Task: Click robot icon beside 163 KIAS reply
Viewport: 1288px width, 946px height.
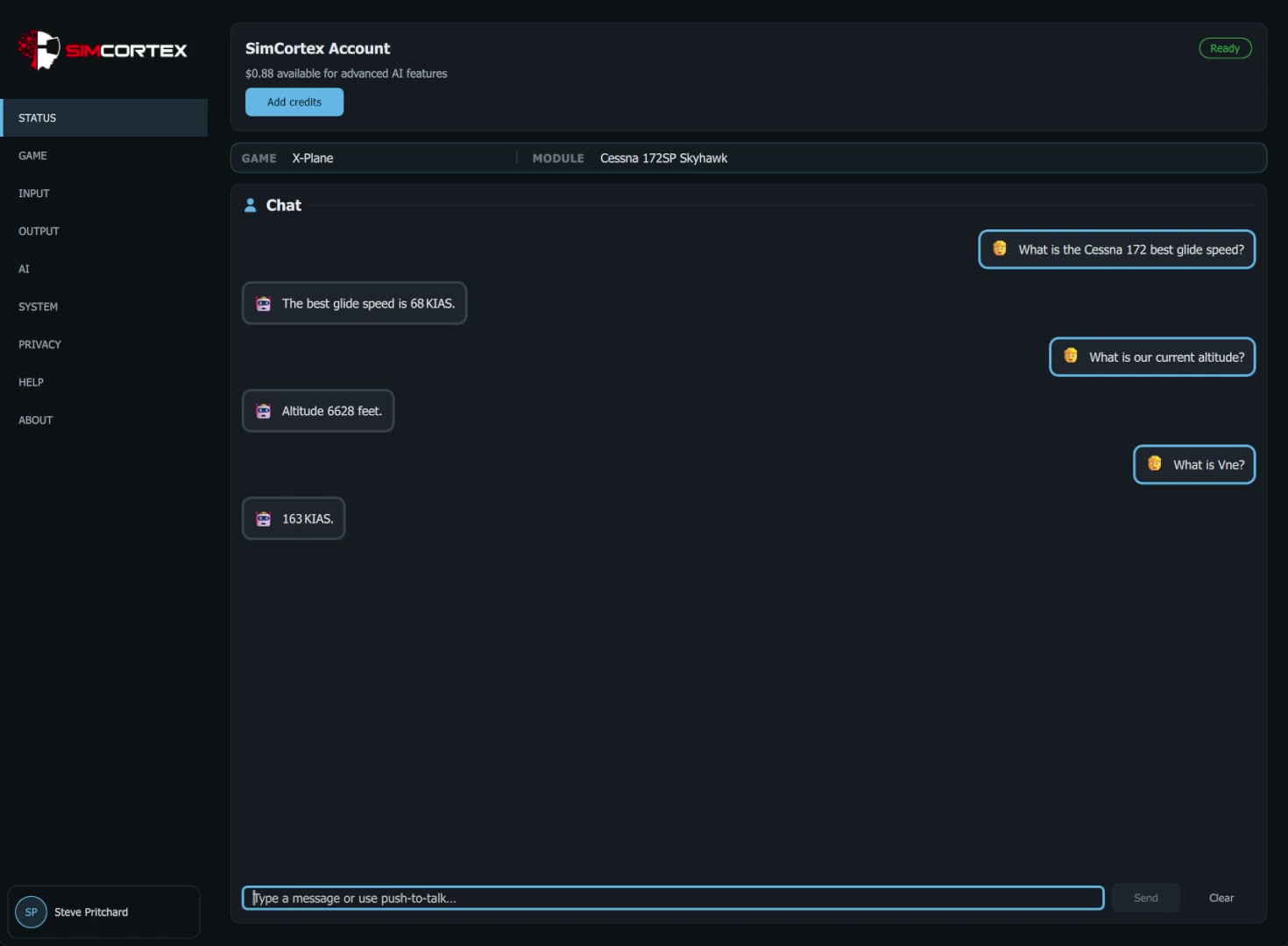Action: pyautogui.click(x=264, y=519)
